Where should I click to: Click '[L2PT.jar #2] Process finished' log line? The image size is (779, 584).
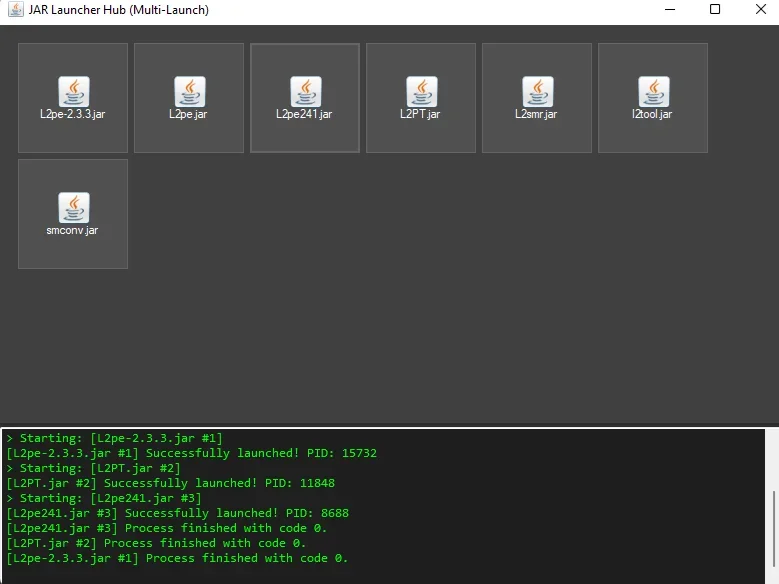pyautogui.click(x=156, y=543)
